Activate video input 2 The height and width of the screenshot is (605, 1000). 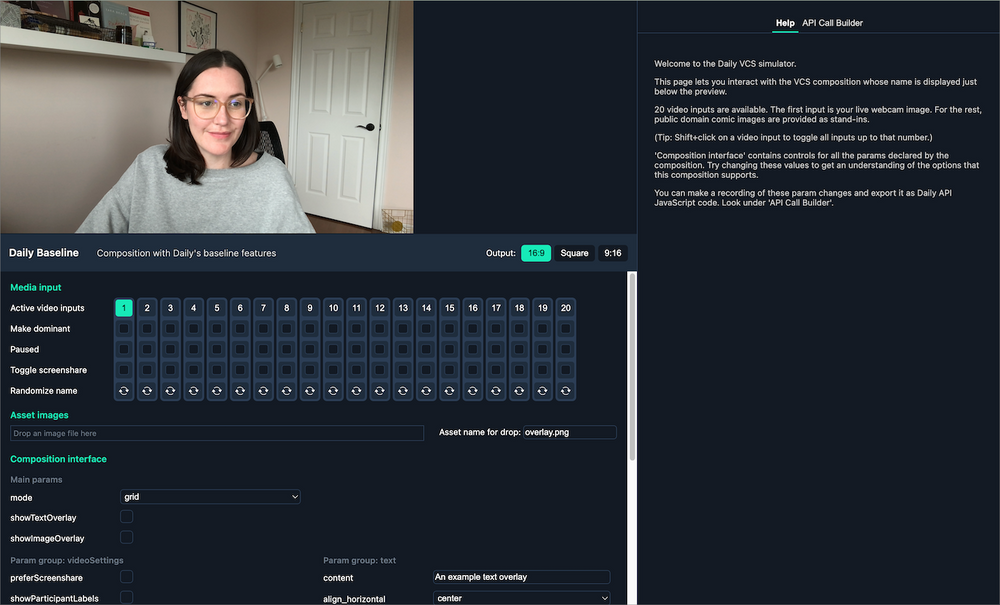[x=147, y=308]
